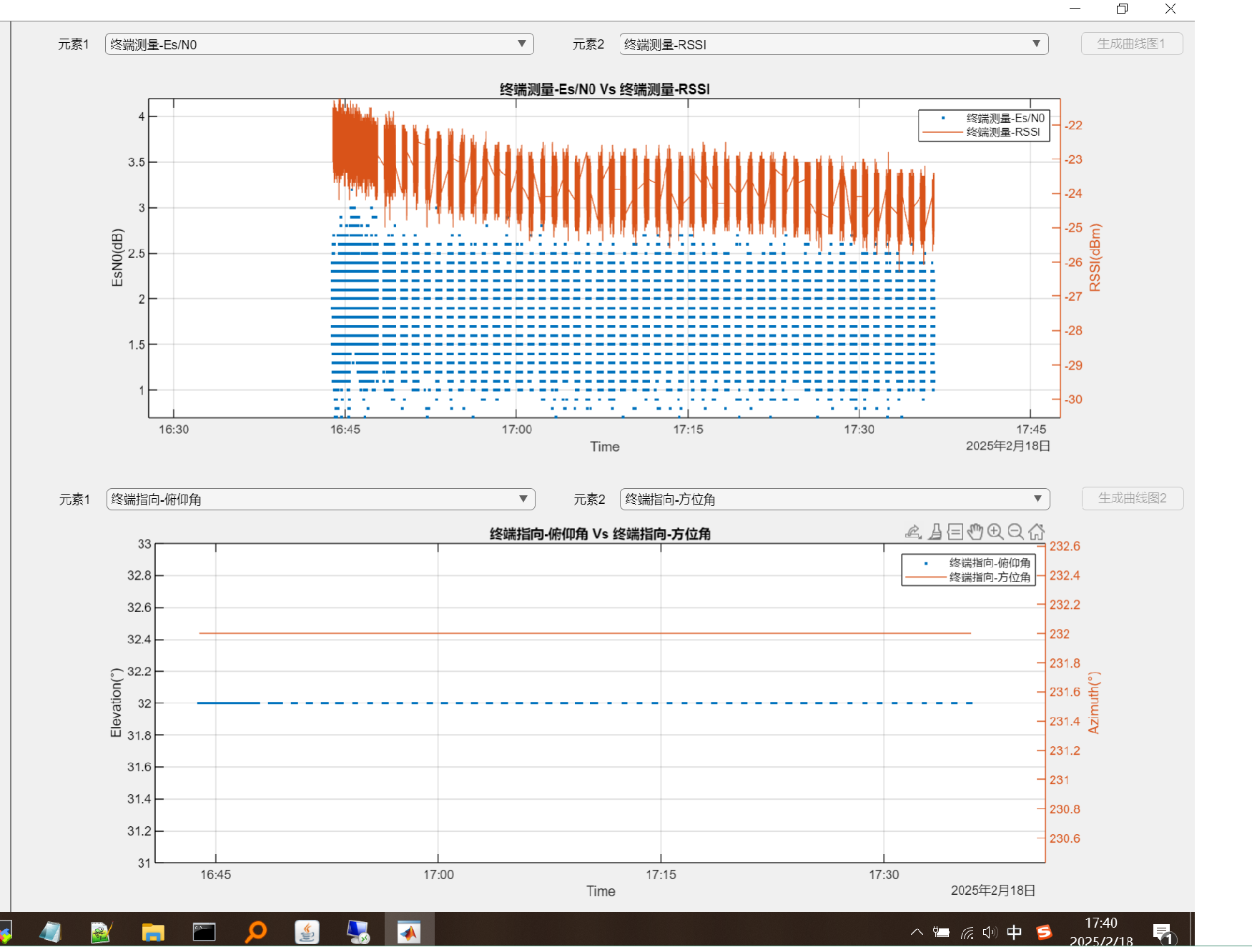
Task: Click the 终端测量-Es/N0 legend entry
Action: pos(1005,119)
